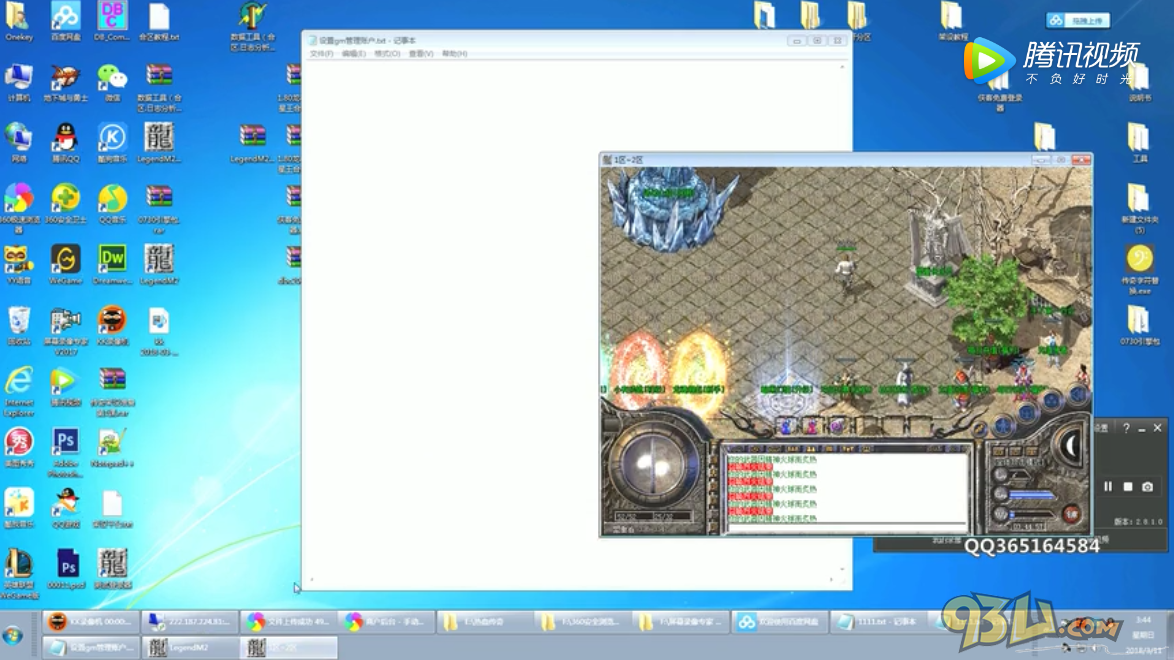Open the YY voice desktop shortcut

click(18, 265)
